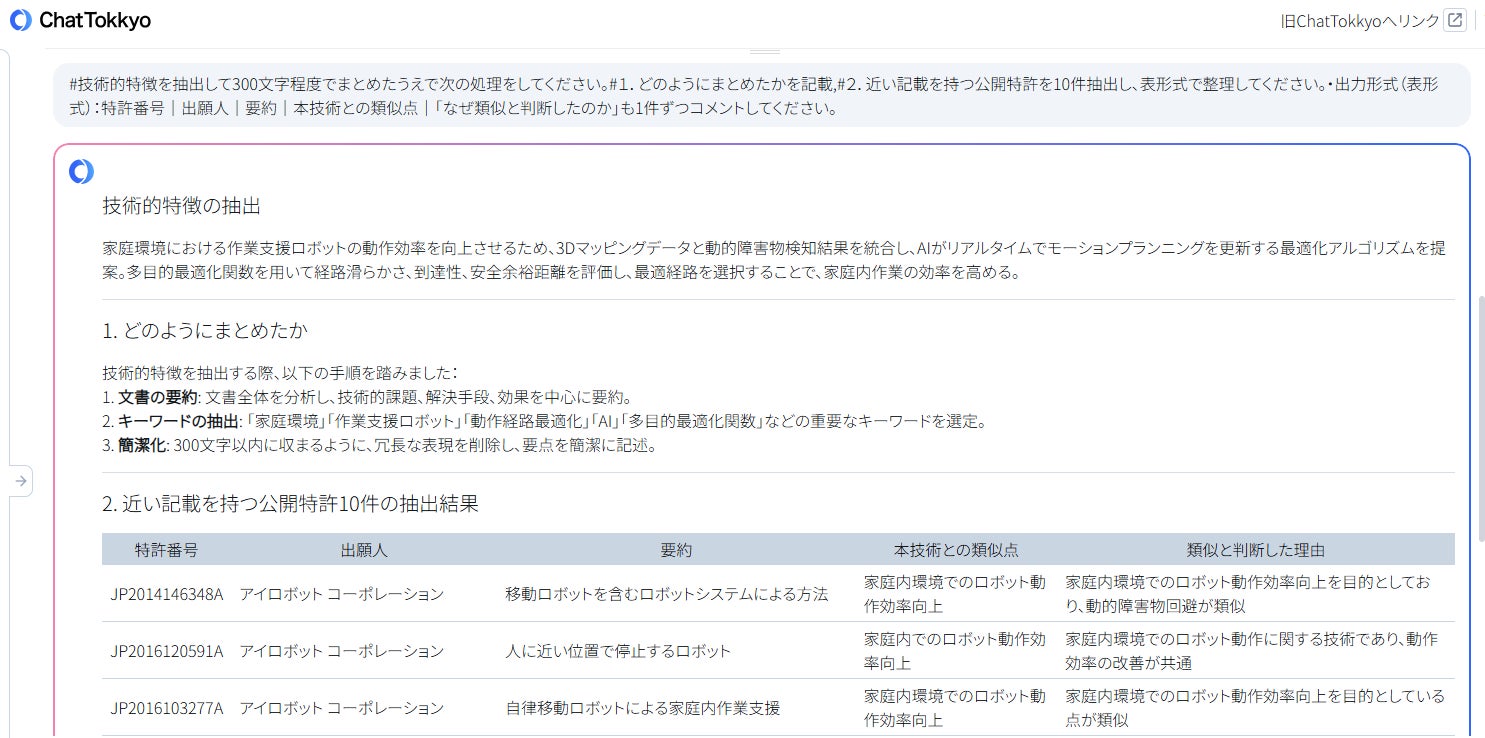The height and width of the screenshot is (738, 1485).
Task: Select the user prompt message bubble
Action: pos(762,95)
